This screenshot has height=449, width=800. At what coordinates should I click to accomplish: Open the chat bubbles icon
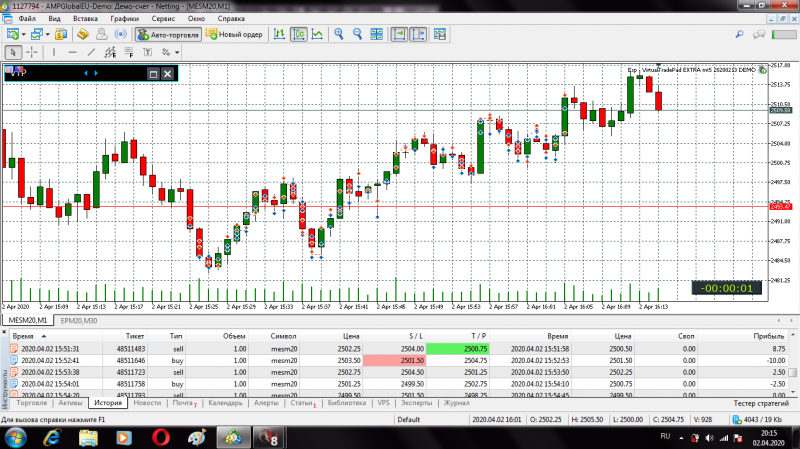point(759,34)
